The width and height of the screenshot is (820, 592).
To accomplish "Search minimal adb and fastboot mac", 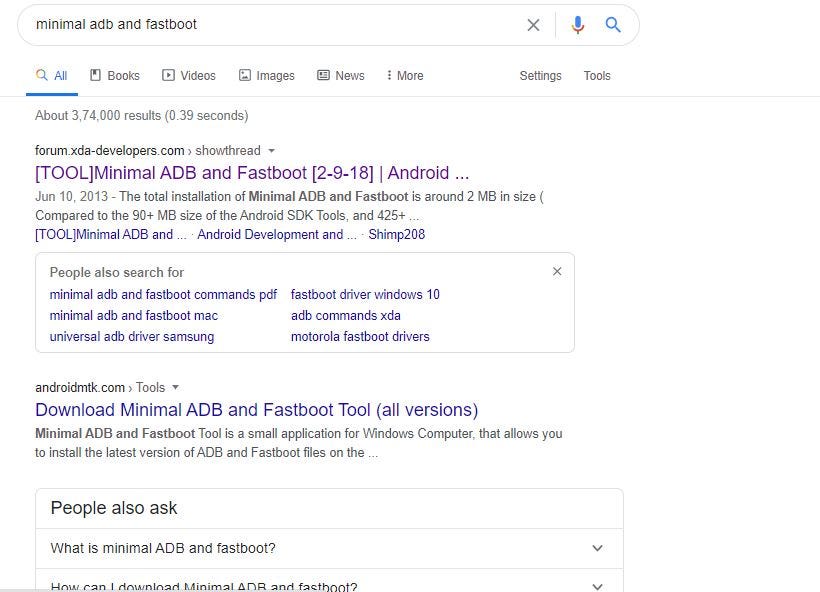I will [x=134, y=315].
